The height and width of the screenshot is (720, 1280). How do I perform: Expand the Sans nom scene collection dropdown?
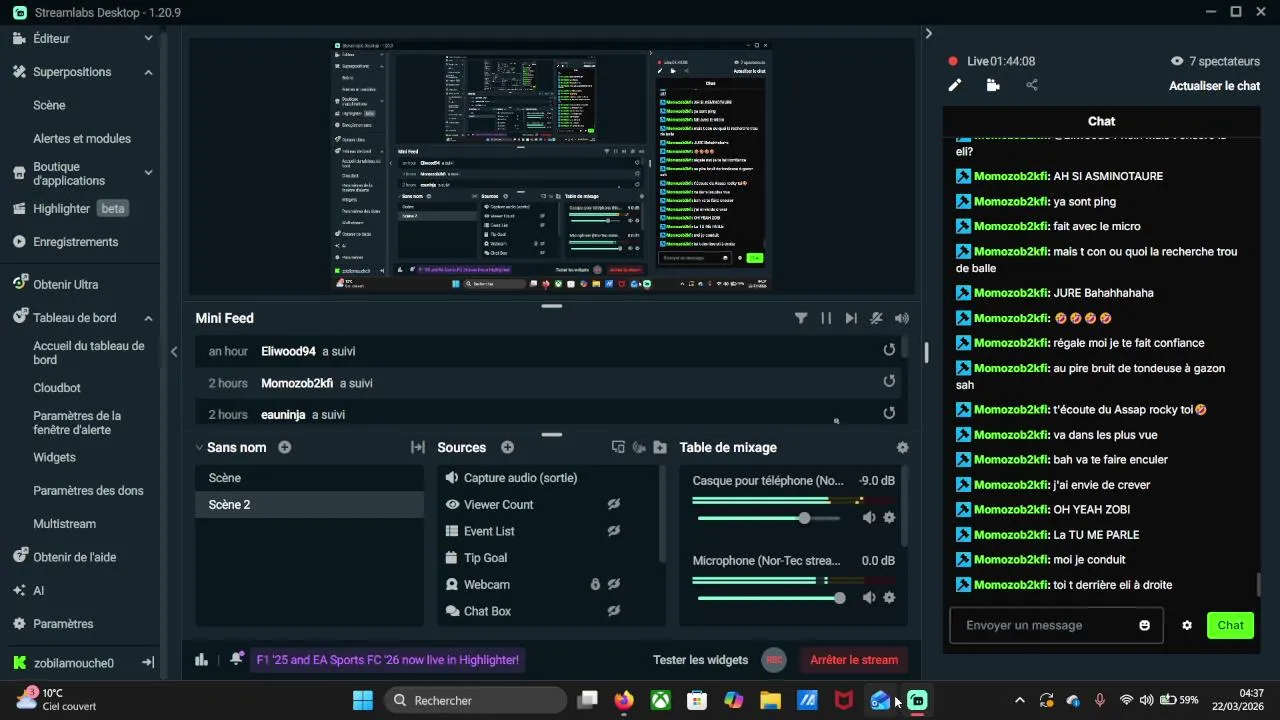point(201,447)
